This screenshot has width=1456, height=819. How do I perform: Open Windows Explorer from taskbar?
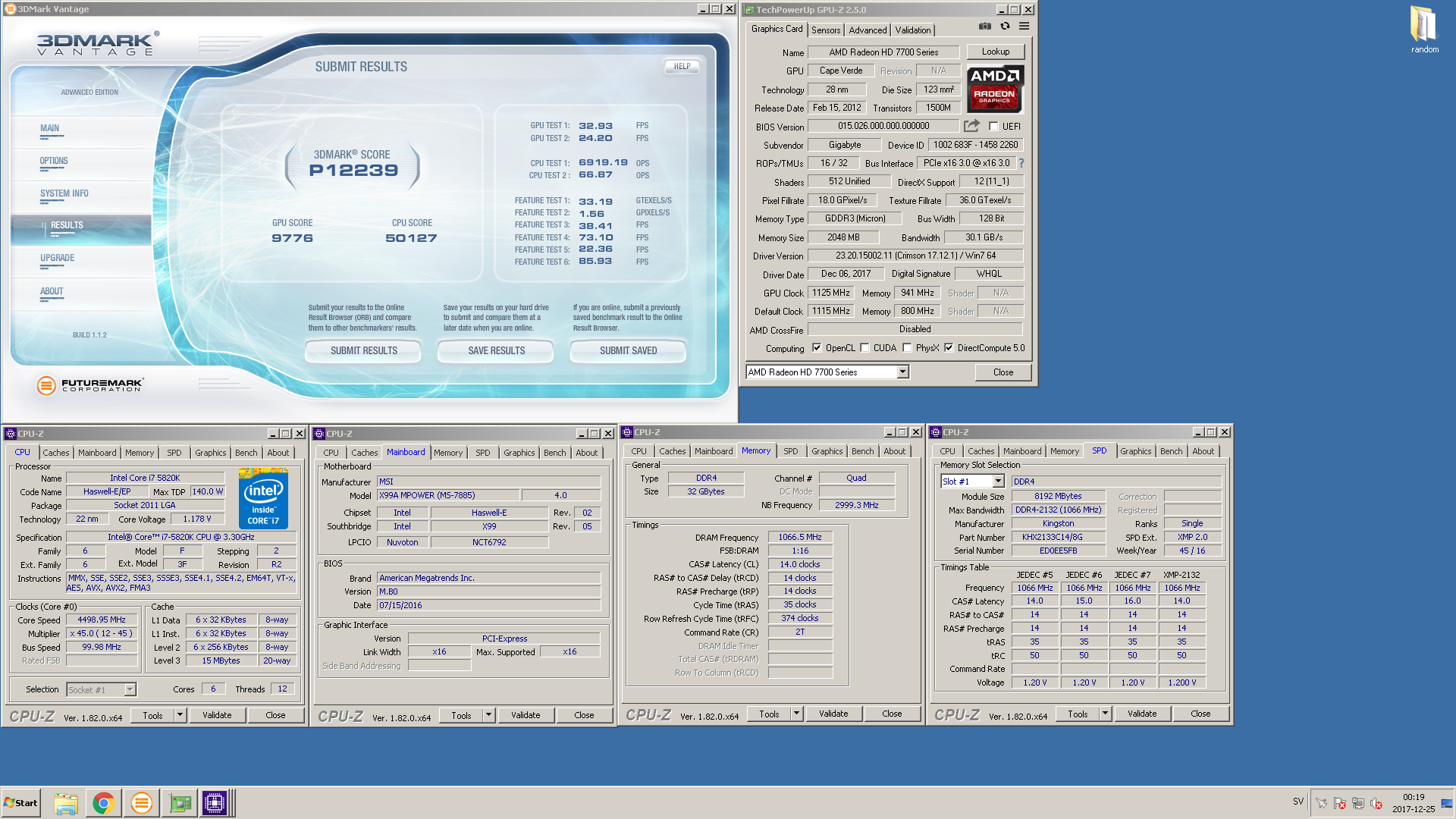66,802
